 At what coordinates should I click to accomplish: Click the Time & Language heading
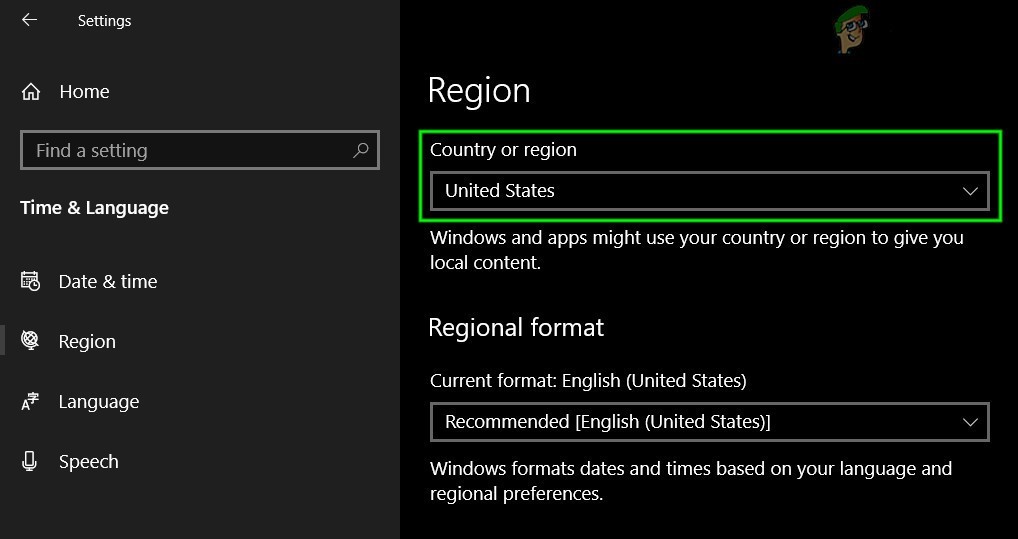94,208
